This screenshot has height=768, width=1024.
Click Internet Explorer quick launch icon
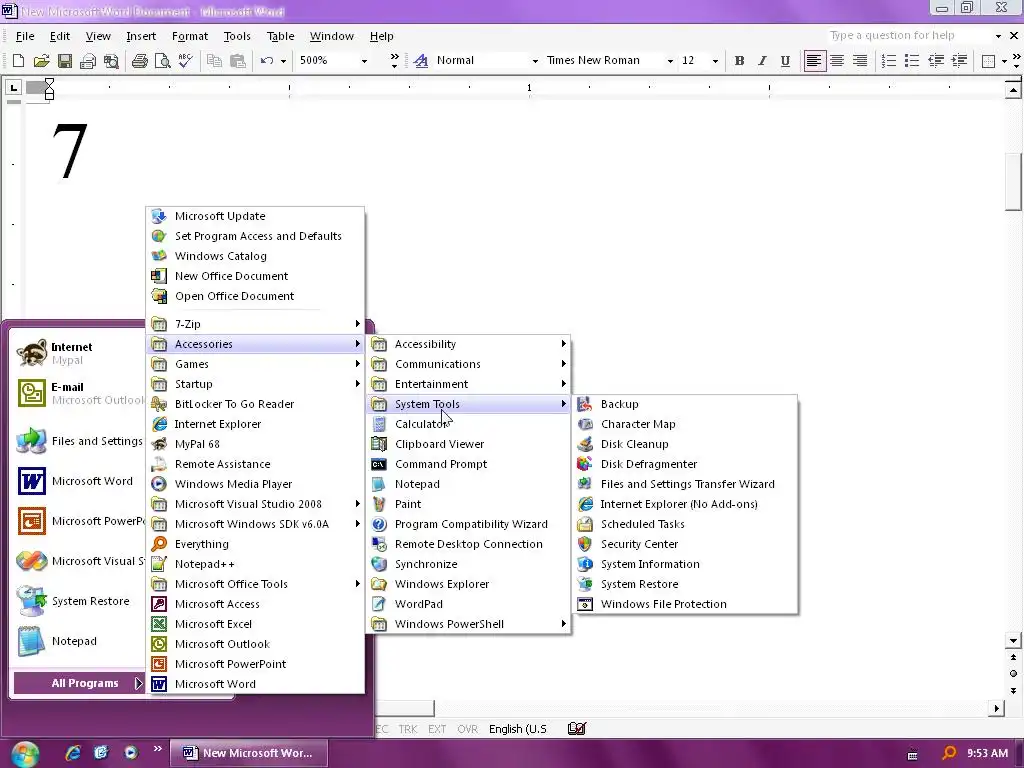pos(72,753)
